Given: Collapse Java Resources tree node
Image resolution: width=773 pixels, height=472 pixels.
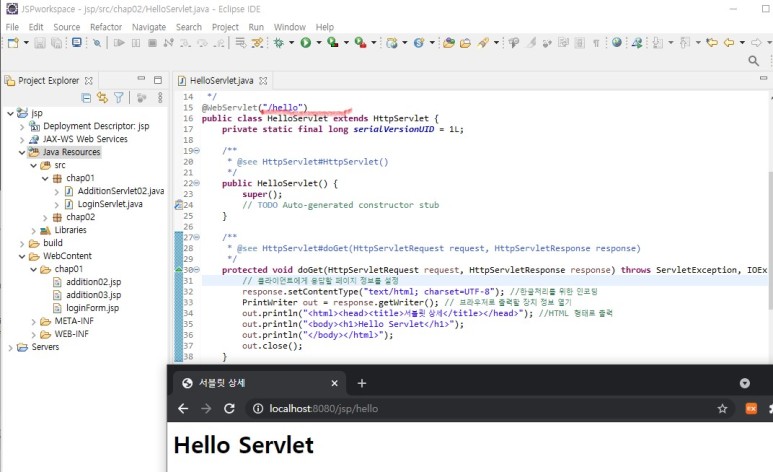Looking at the screenshot, I should click(x=22, y=152).
